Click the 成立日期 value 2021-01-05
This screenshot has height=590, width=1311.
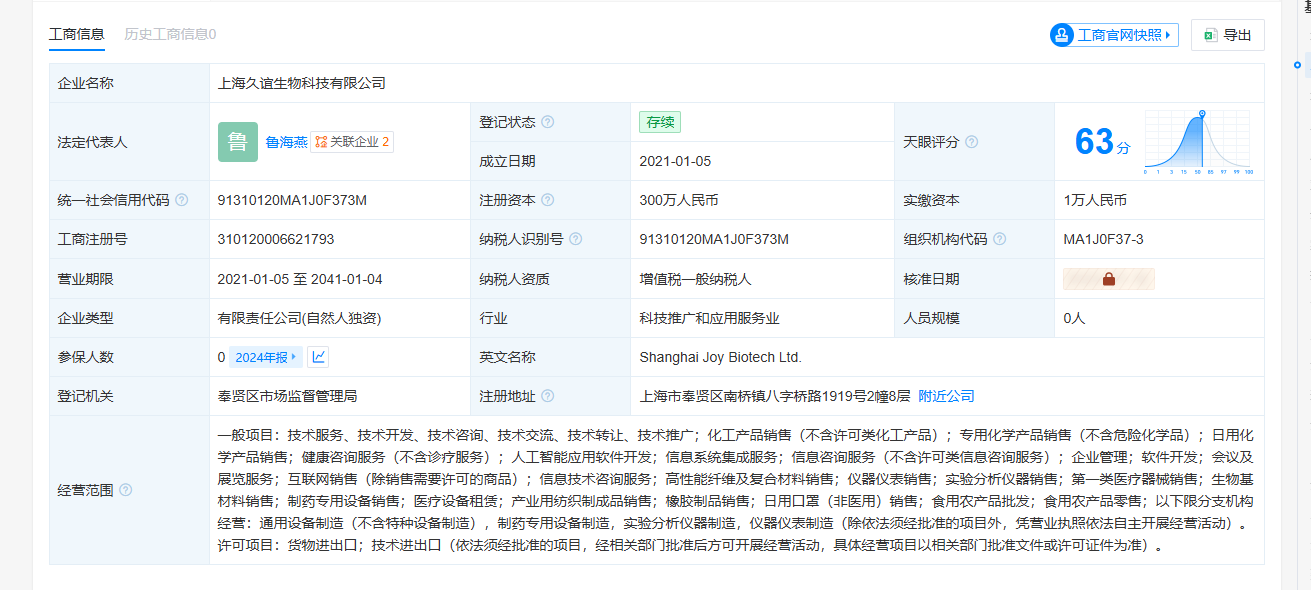click(675, 161)
